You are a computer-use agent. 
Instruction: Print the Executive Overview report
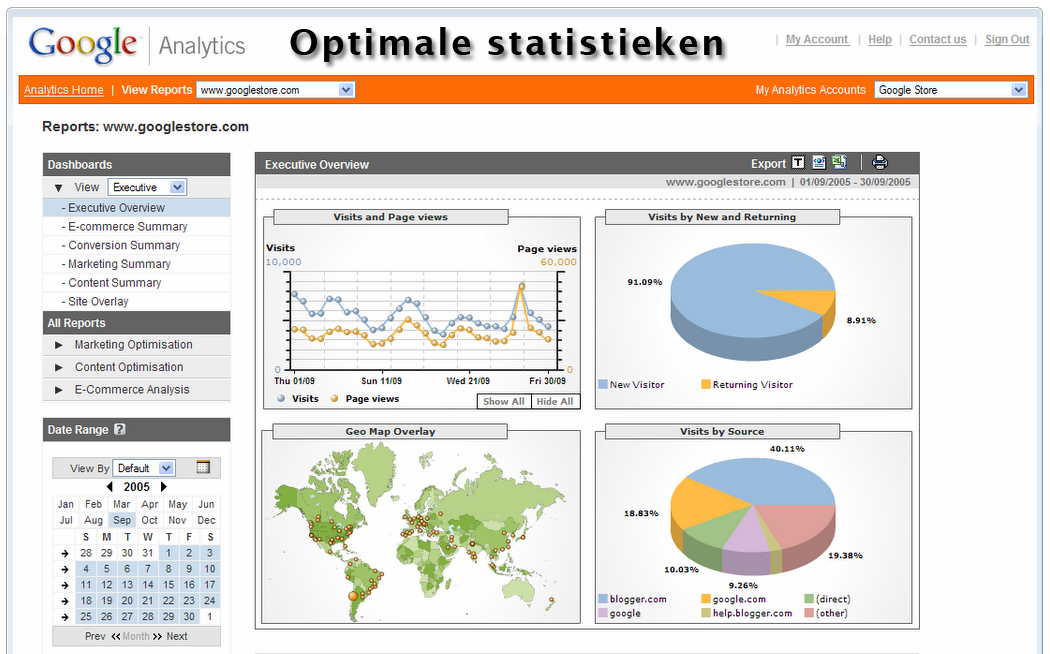pyautogui.click(x=880, y=163)
